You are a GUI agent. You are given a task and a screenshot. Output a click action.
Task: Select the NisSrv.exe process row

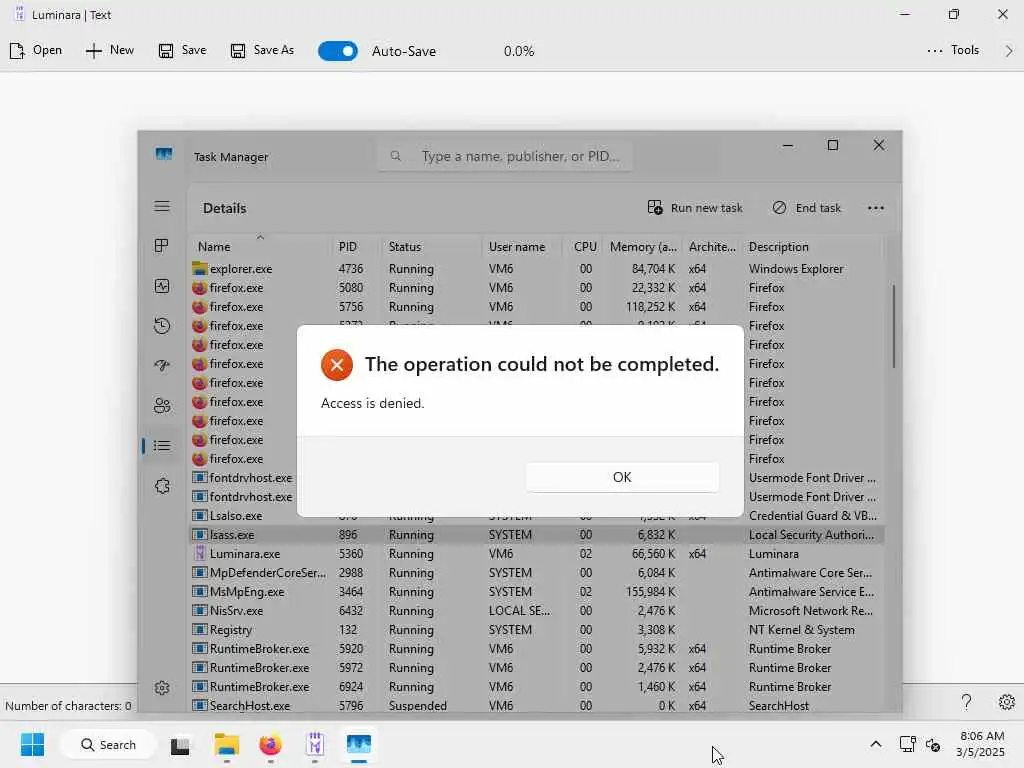537,611
